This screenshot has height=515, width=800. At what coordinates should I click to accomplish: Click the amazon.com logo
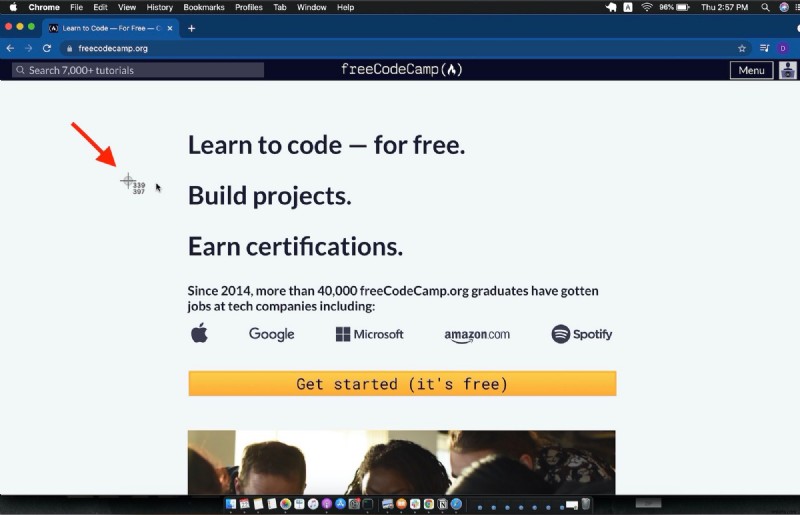coord(477,335)
